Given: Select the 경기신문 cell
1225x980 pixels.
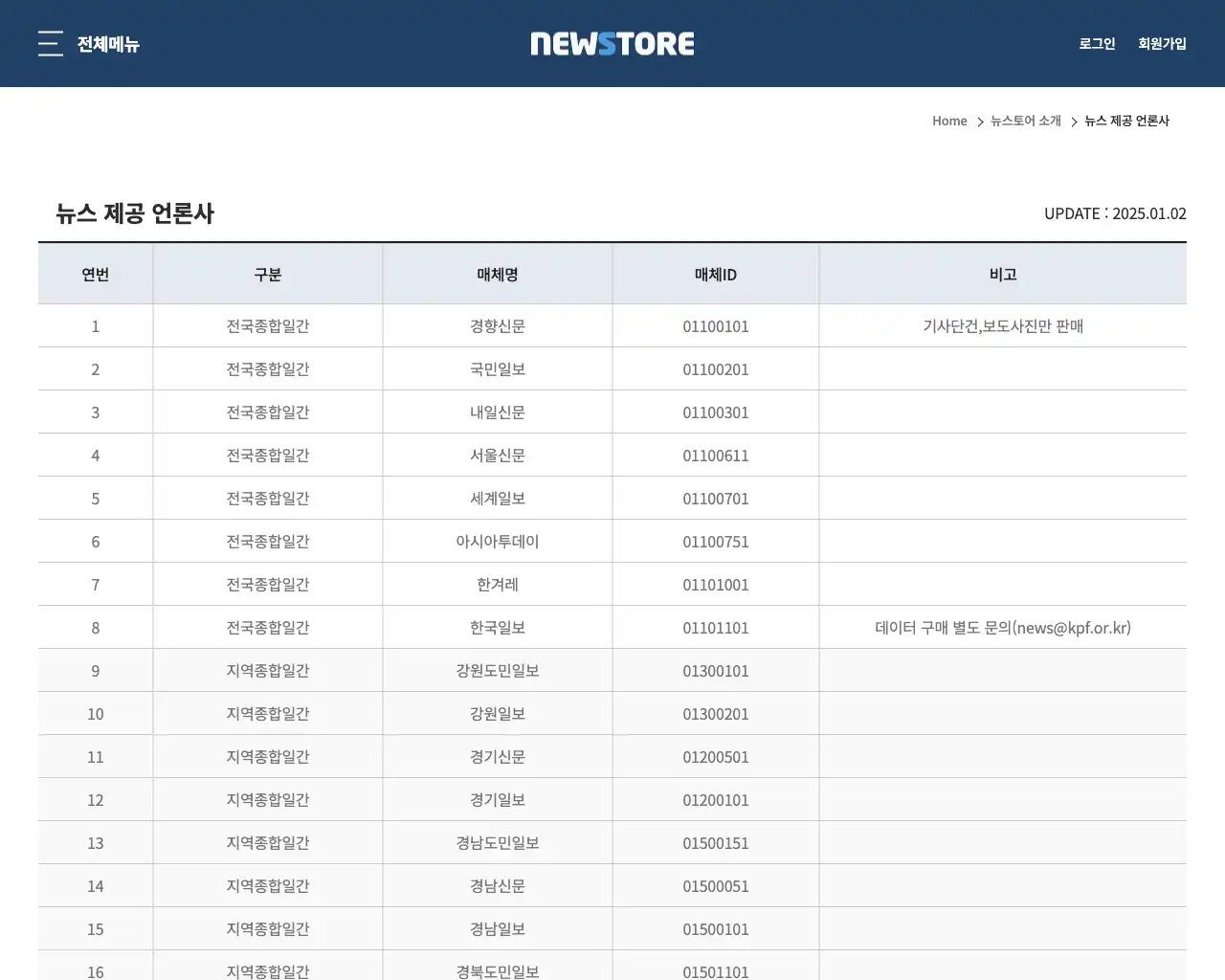Looking at the screenshot, I should pos(498,757).
